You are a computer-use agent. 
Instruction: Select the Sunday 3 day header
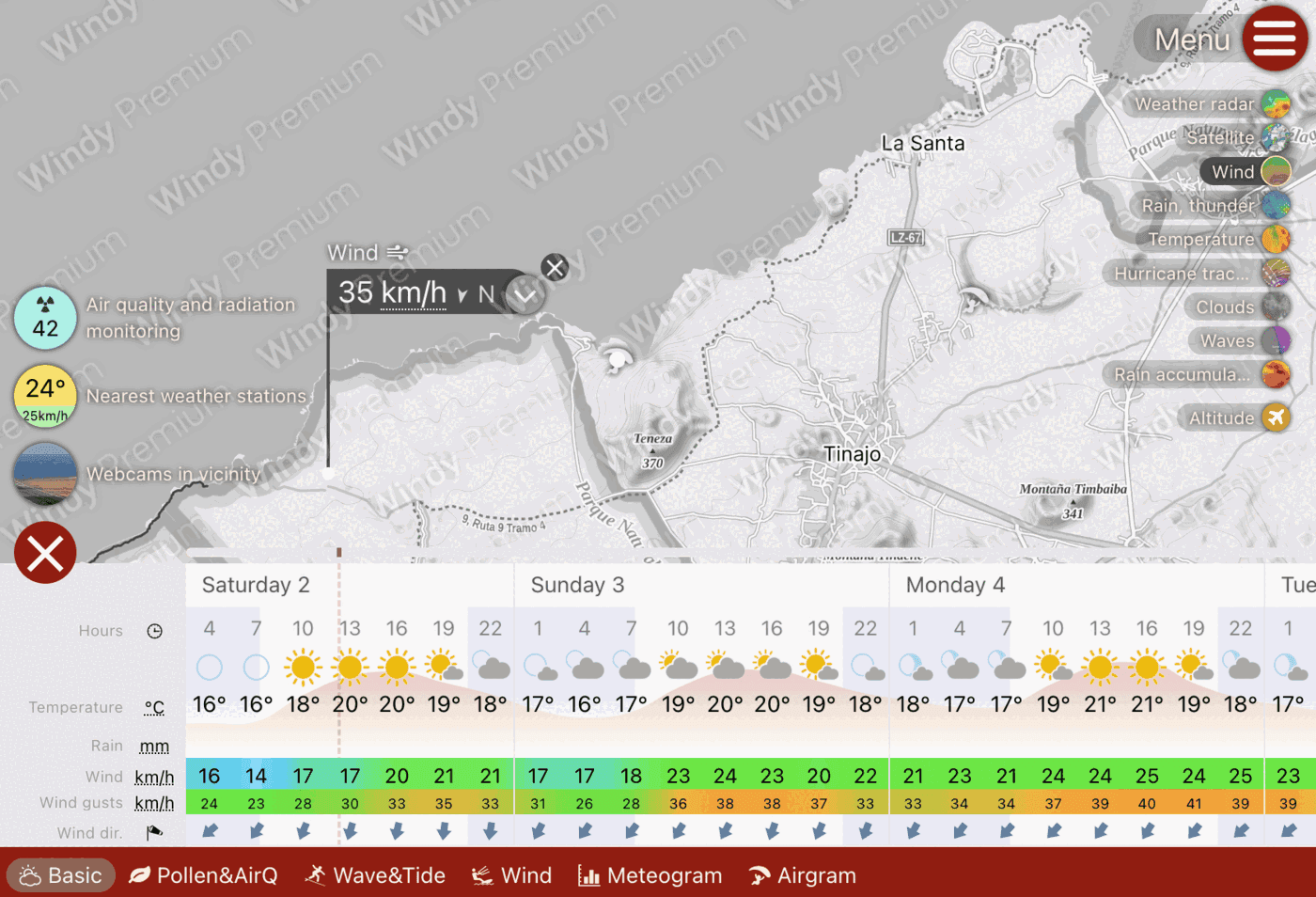577,585
